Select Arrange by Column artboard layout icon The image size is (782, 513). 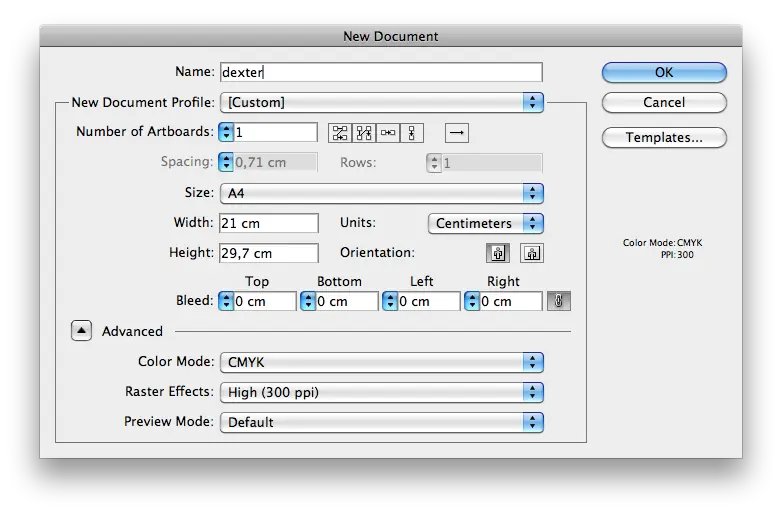click(412, 133)
